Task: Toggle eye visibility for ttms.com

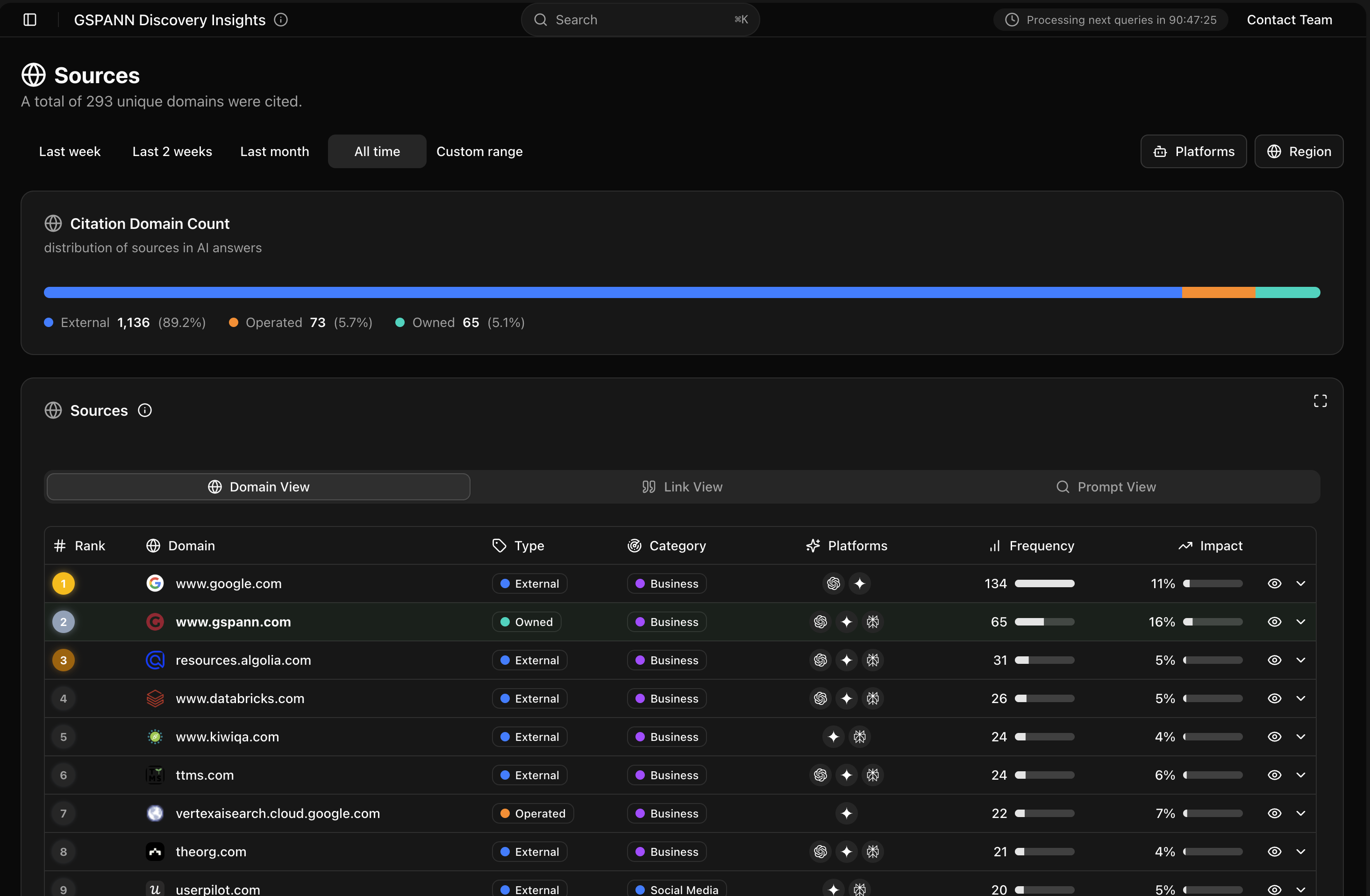Action: (x=1274, y=775)
